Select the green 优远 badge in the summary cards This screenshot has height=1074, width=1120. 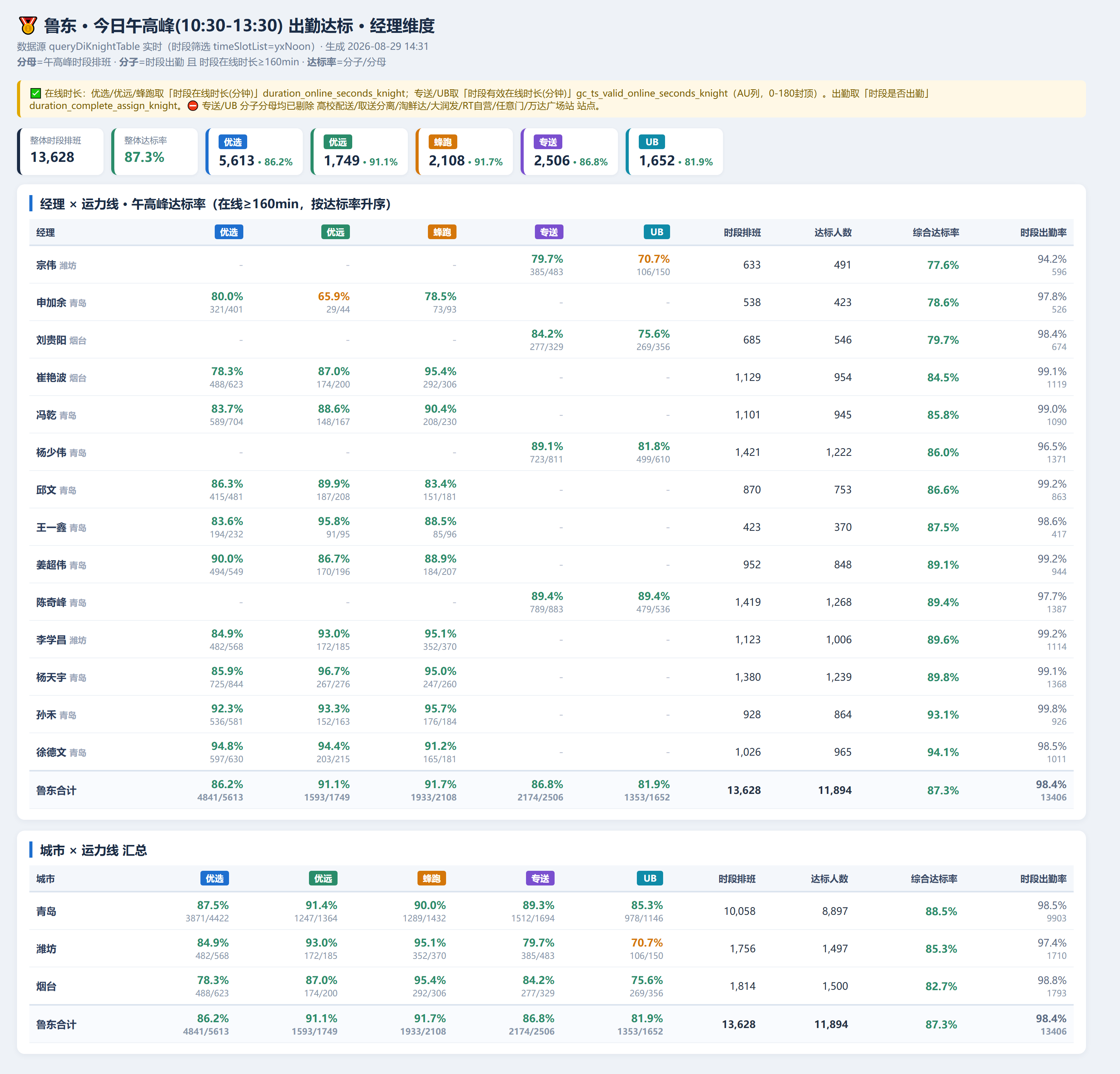point(338,142)
